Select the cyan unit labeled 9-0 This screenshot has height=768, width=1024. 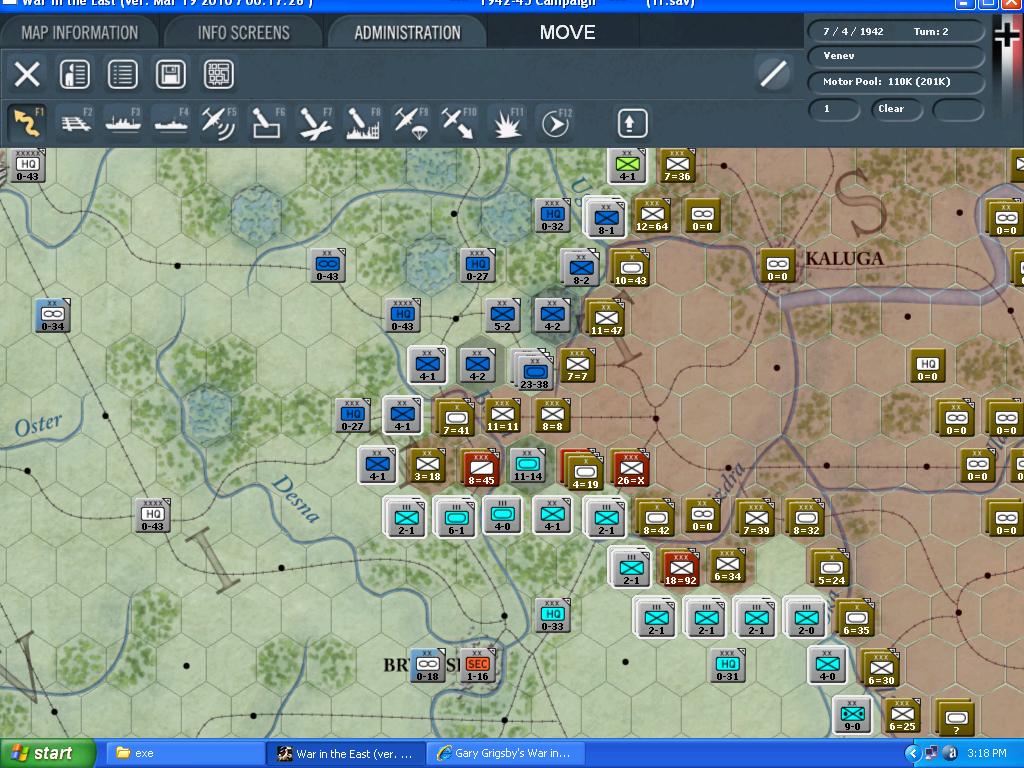click(852, 714)
